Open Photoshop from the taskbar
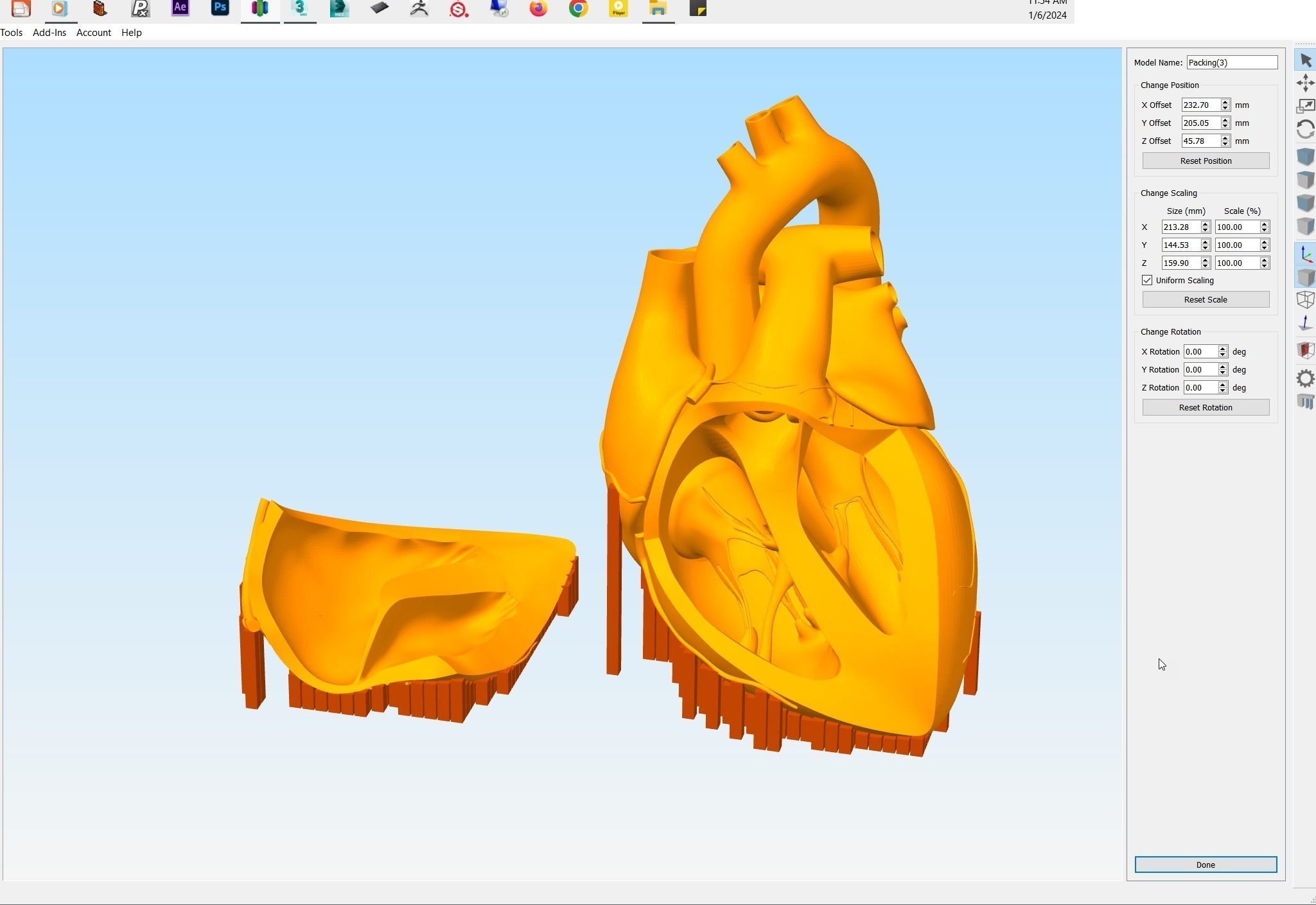Viewport: 1316px width, 905px height. pos(220,8)
